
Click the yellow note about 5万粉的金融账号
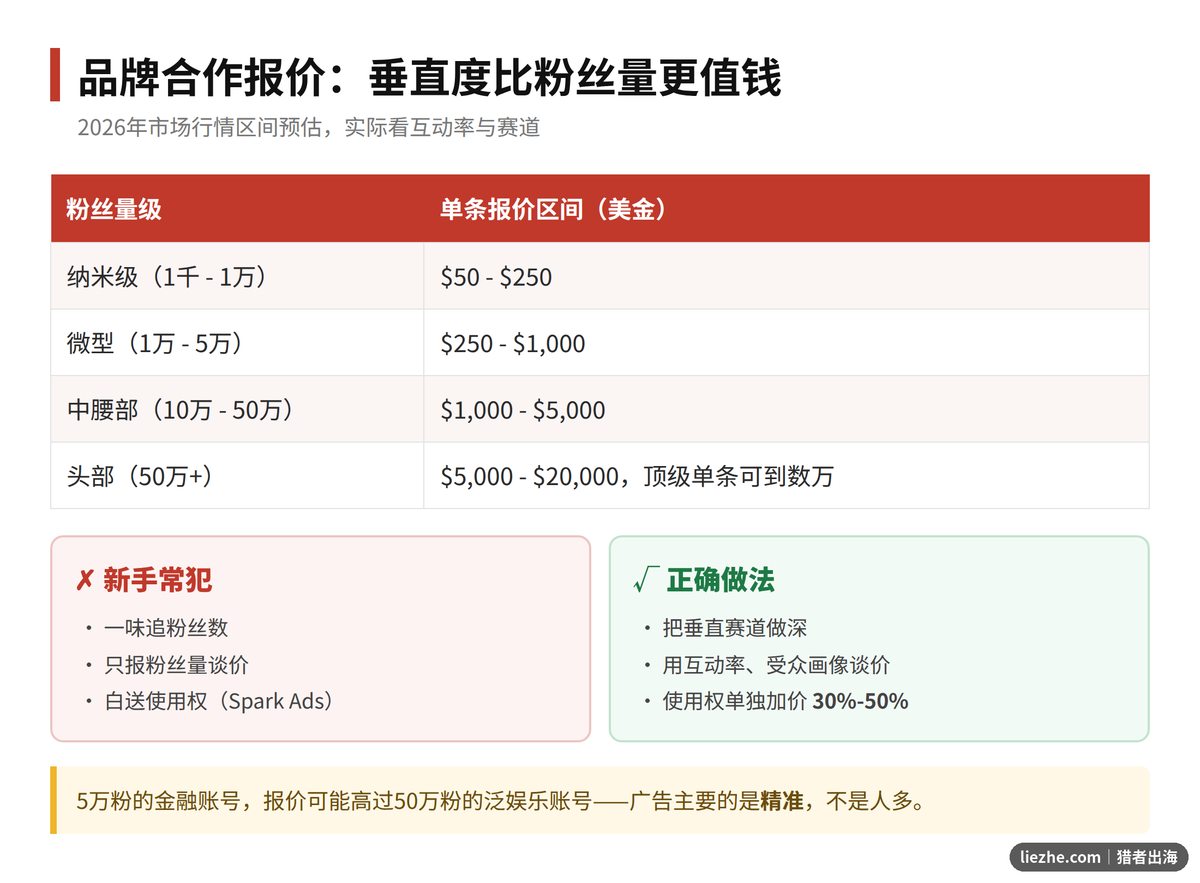click(600, 800)
